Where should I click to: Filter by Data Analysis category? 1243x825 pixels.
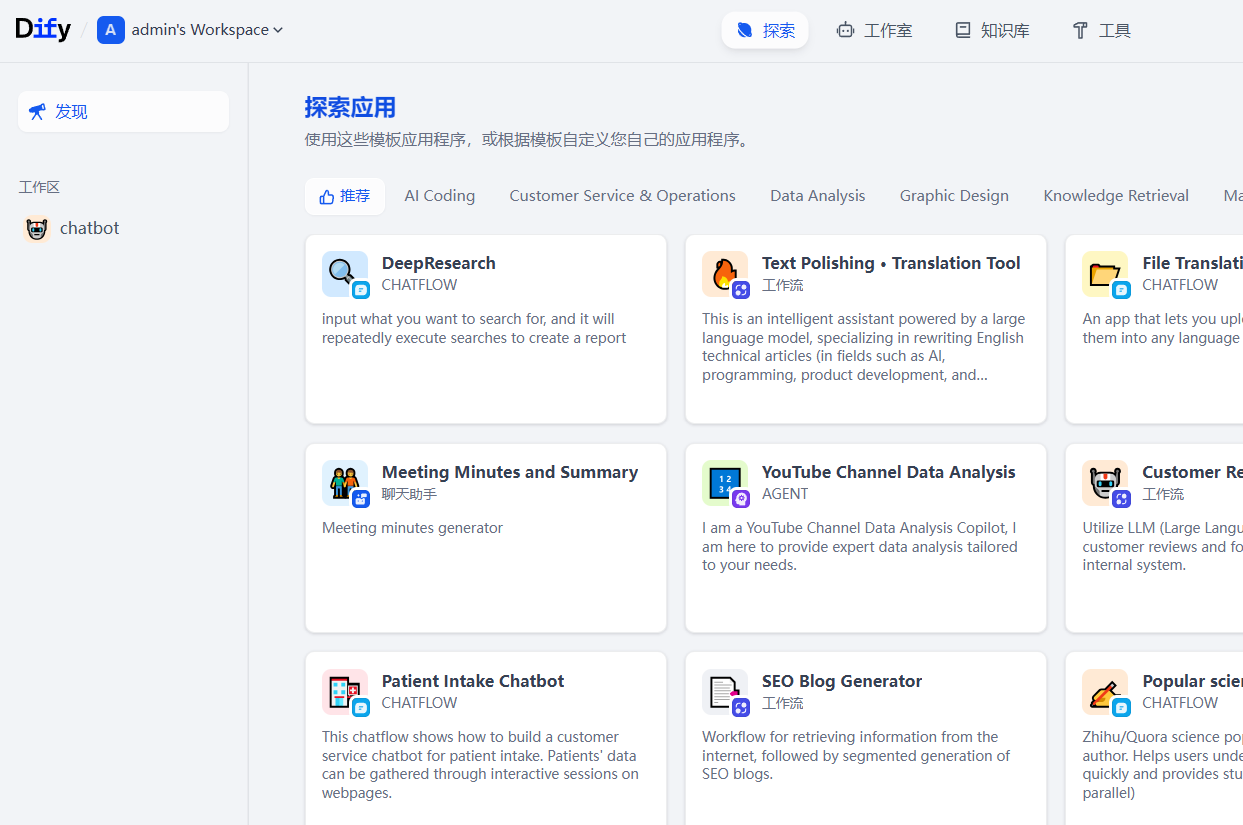click(x=818, y=196)
